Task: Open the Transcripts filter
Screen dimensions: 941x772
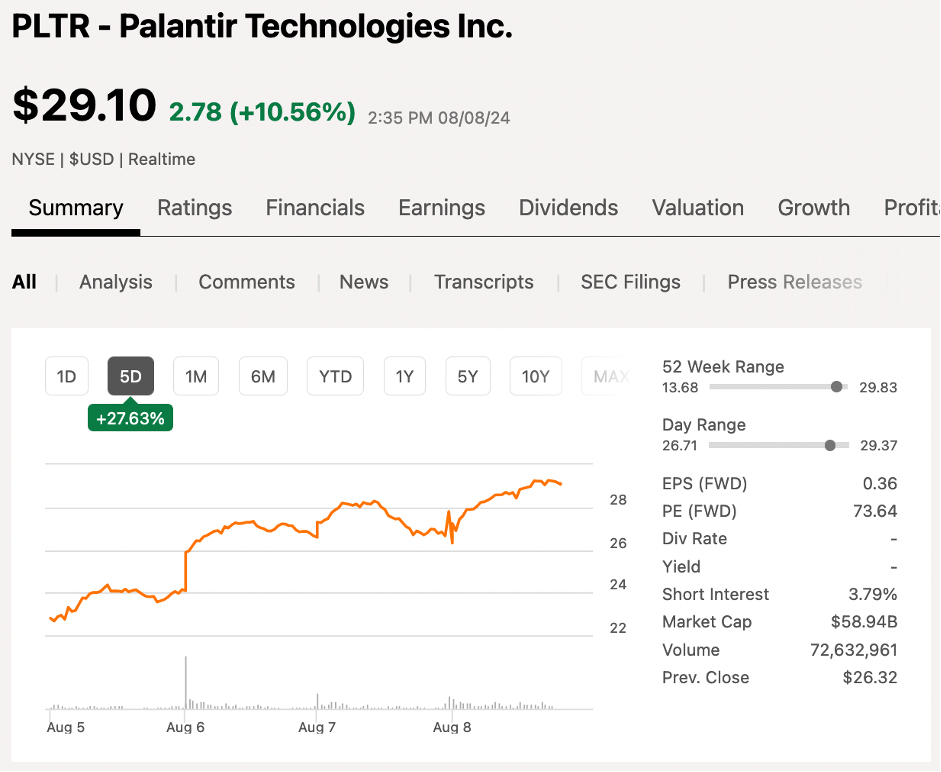Action: (x=484, y=282)
